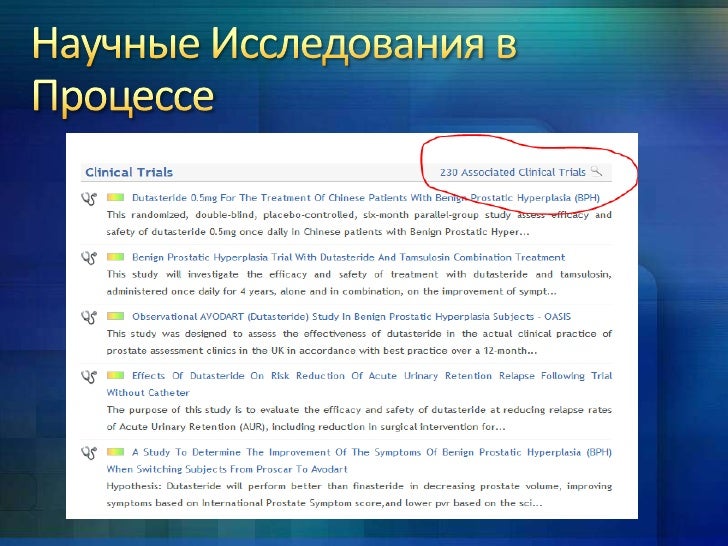
Task: Click the stethoscope icon for Dutasteride 0.5mg trial
Action: click(x=89, y=199)
